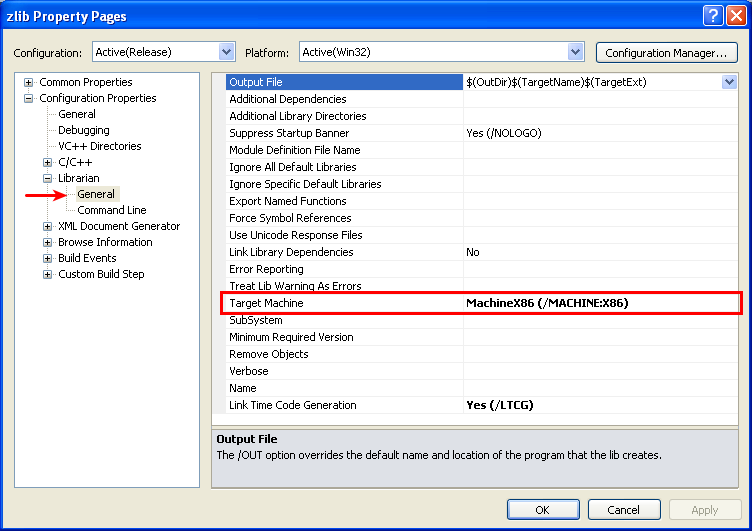Image resolution: width=752 pixels, height=531 pixels.
Task: Select the Name property row
Action: 482,388
